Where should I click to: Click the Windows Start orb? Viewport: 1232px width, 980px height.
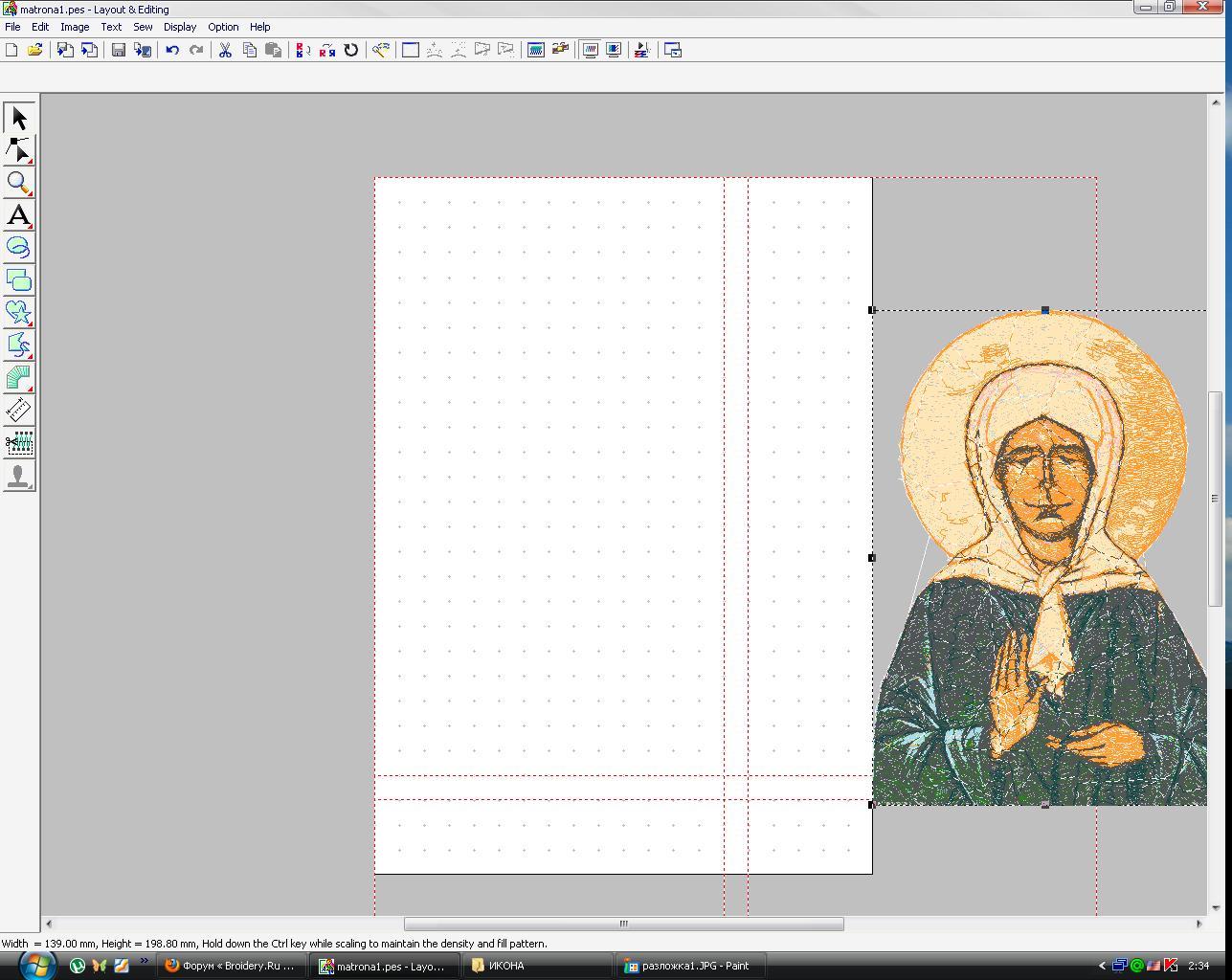(36, 965)
